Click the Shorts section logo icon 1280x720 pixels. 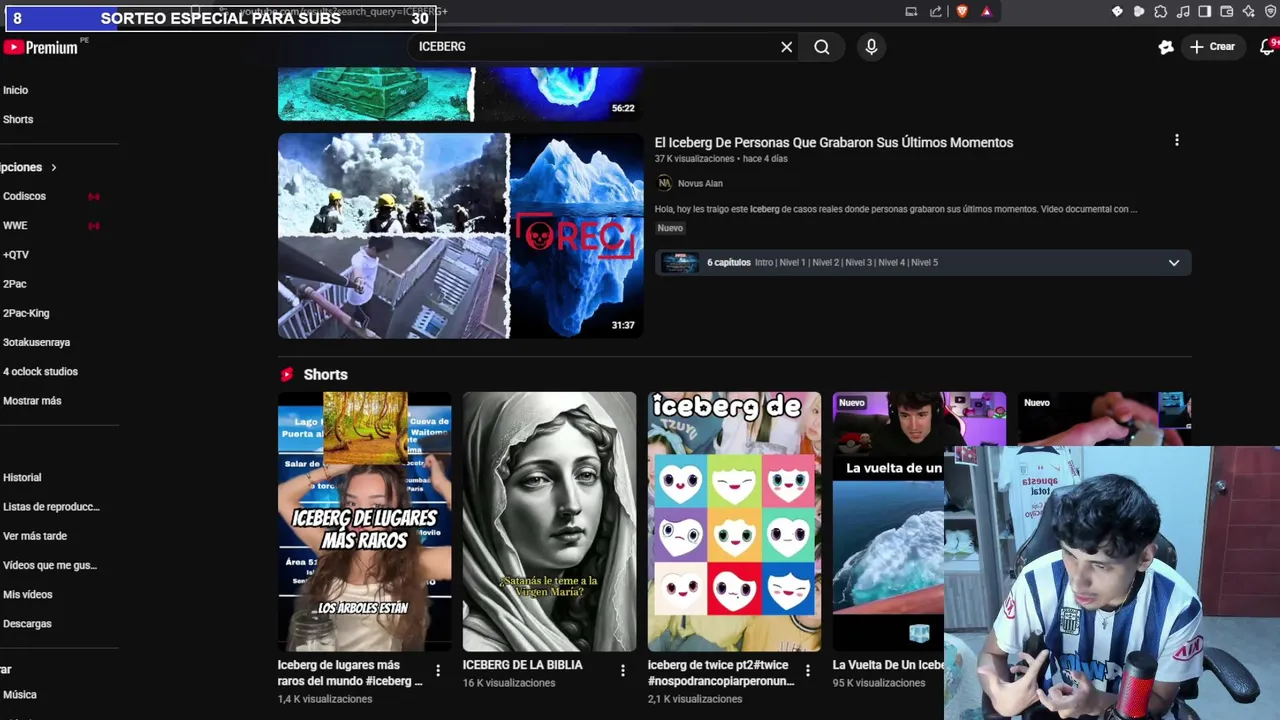click(x=287, y=374)
